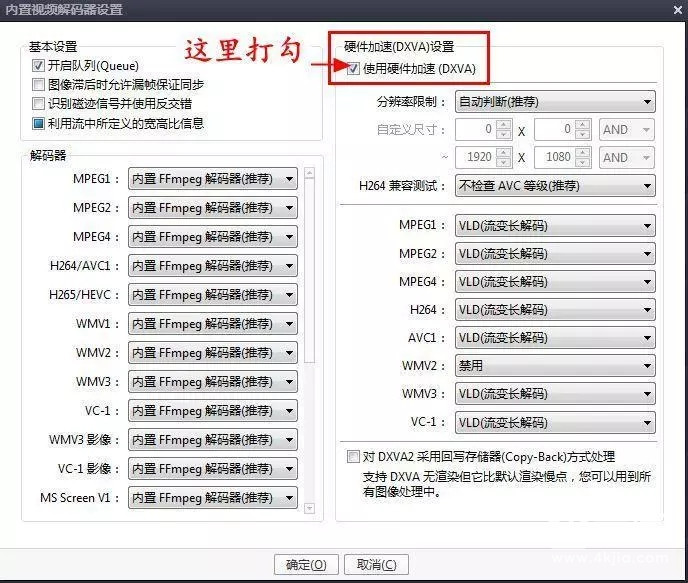This screenshot has height=583, width=688.
Task: Click 取消(C) button
Action: click(376, 564)
